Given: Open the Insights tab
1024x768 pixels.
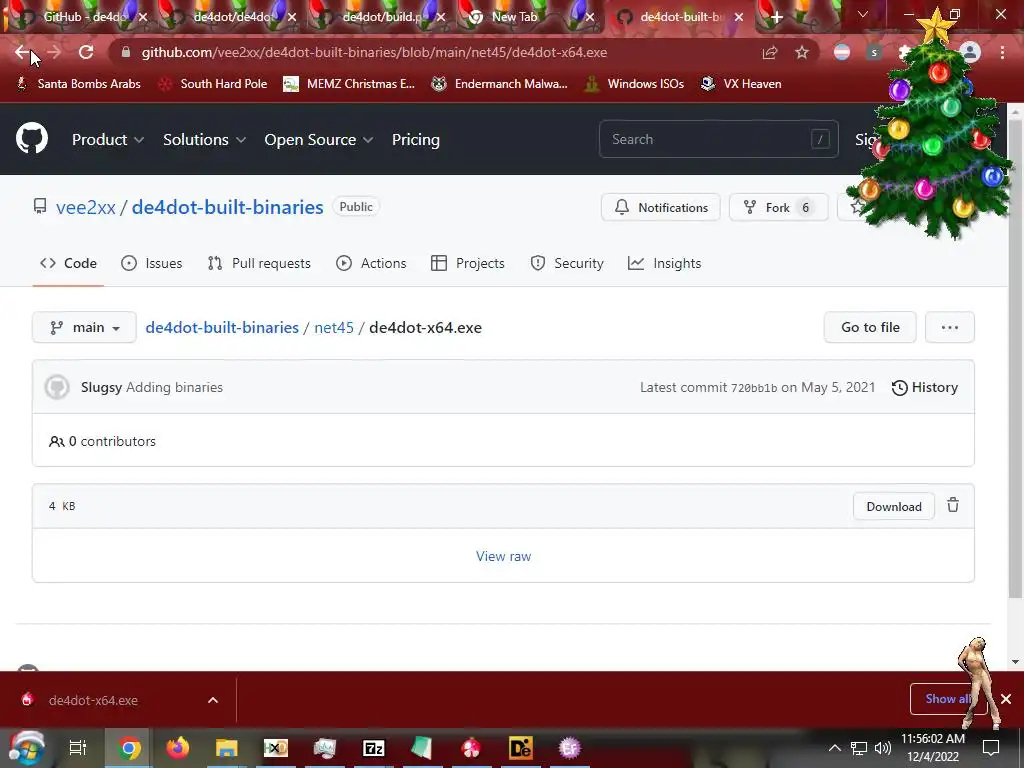Looking at the screenshot, I should point(664,263).
